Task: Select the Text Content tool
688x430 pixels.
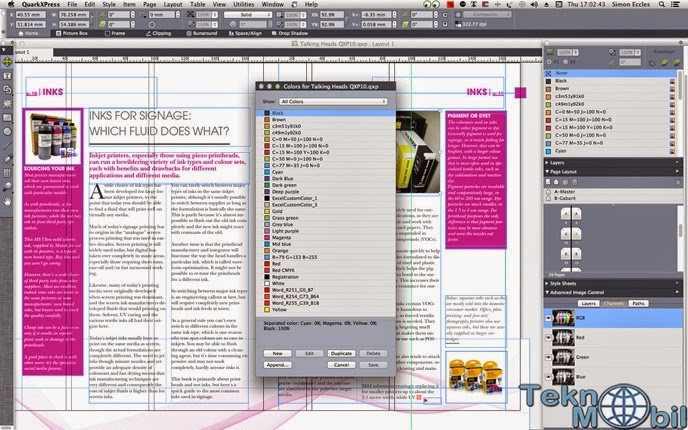Action: [7, 76]
